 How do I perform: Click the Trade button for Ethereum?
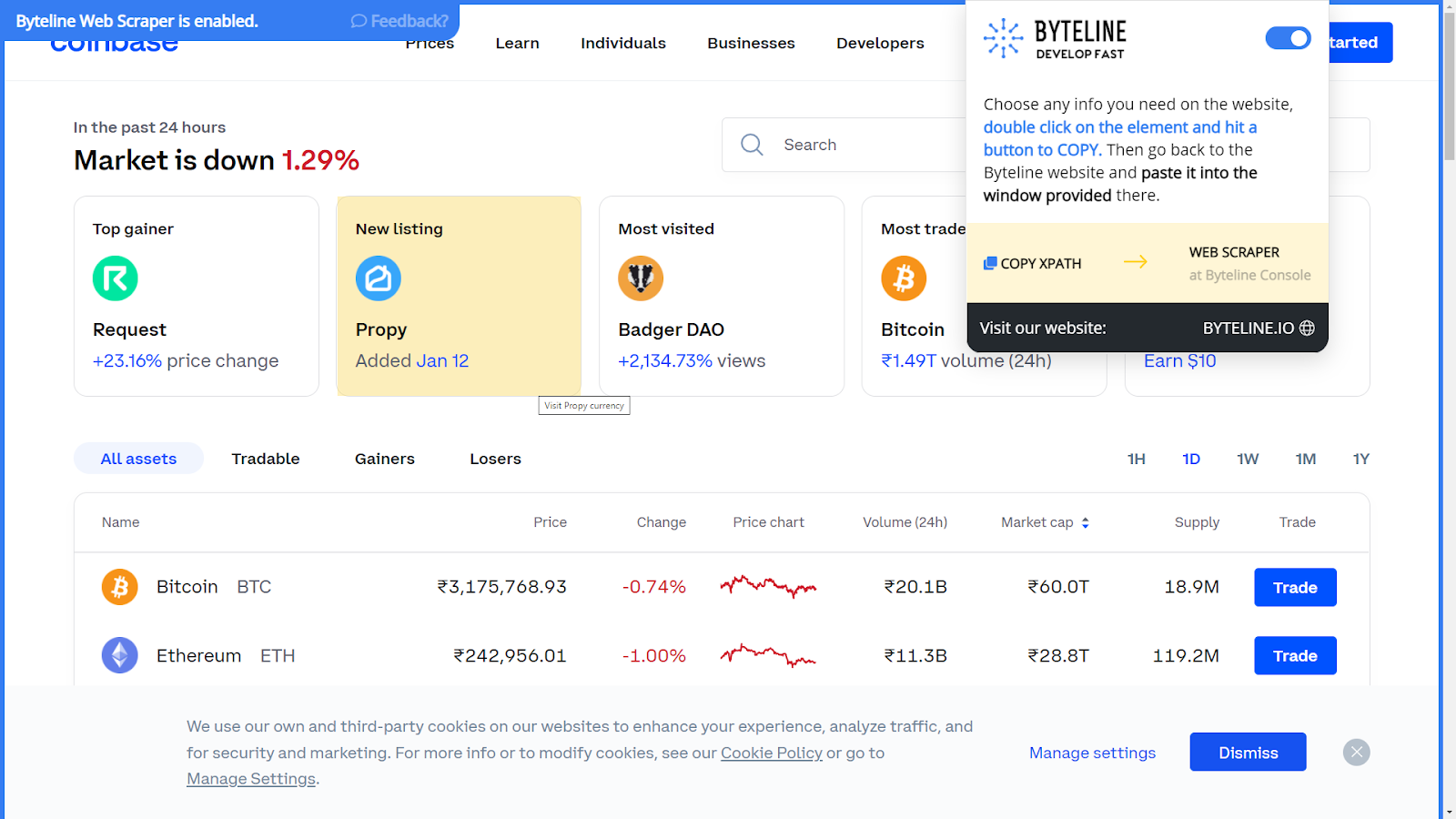coord(1296,655)
